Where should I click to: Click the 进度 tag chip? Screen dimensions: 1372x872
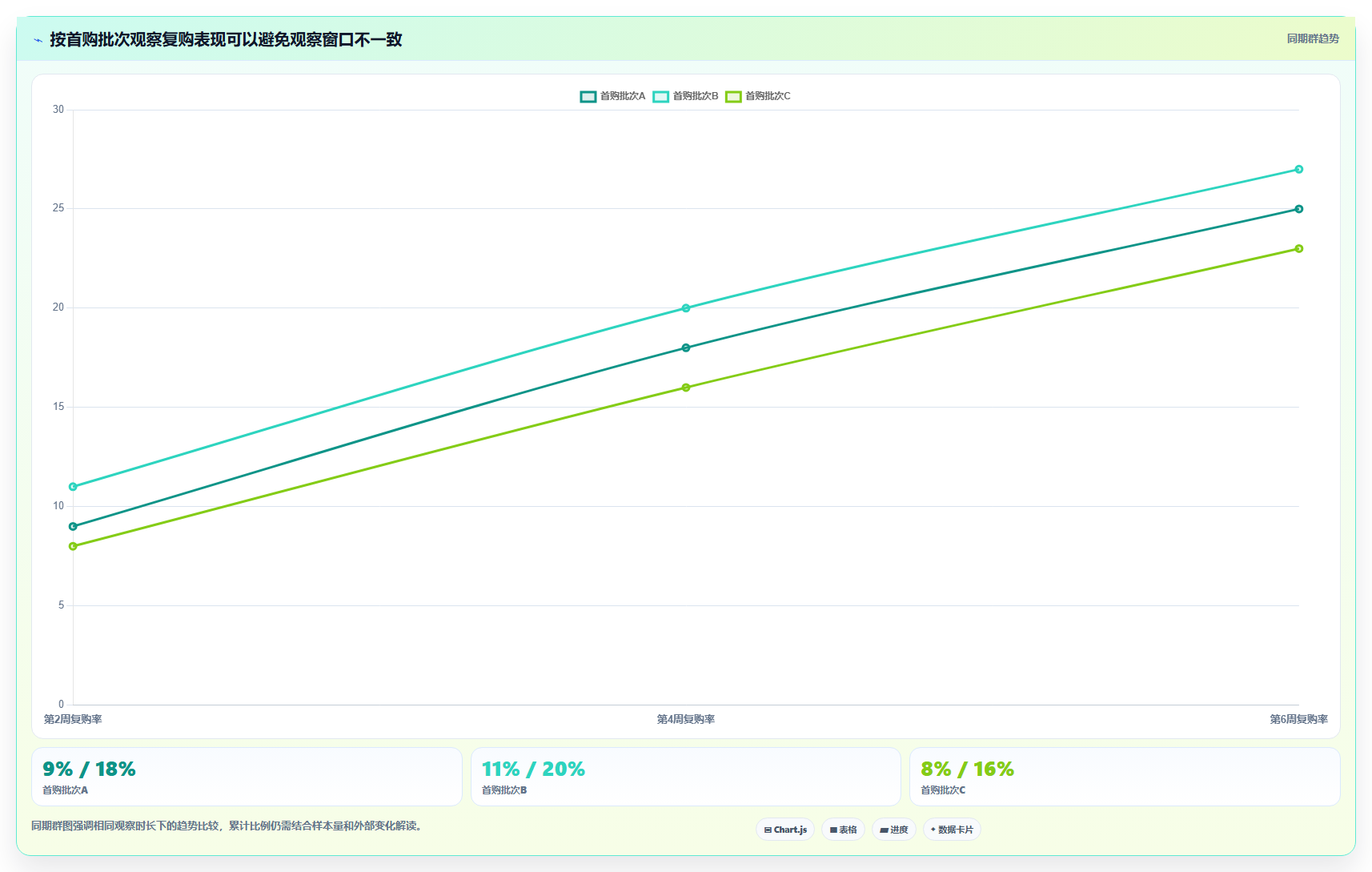[x=894, y=830]
